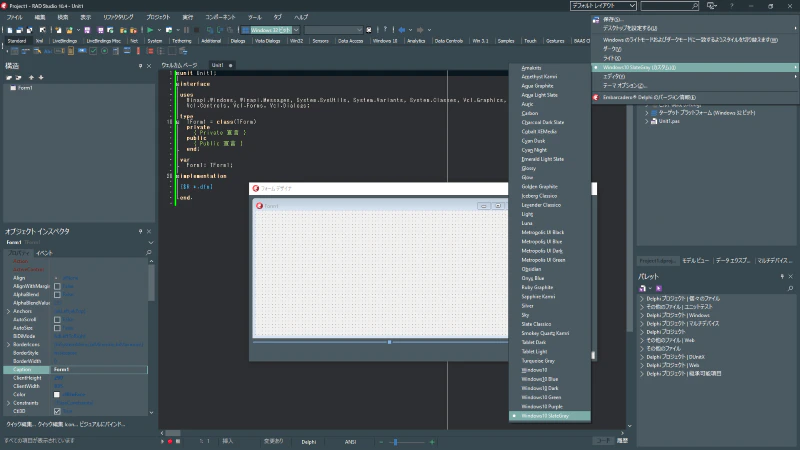The width and height of the screenshot is (800, 450).
Task: Expand the Constraints property
Action: point(8,403)
